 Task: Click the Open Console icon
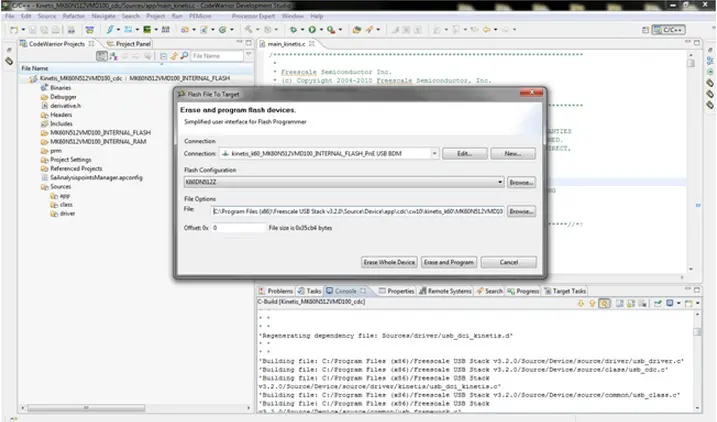689,303
